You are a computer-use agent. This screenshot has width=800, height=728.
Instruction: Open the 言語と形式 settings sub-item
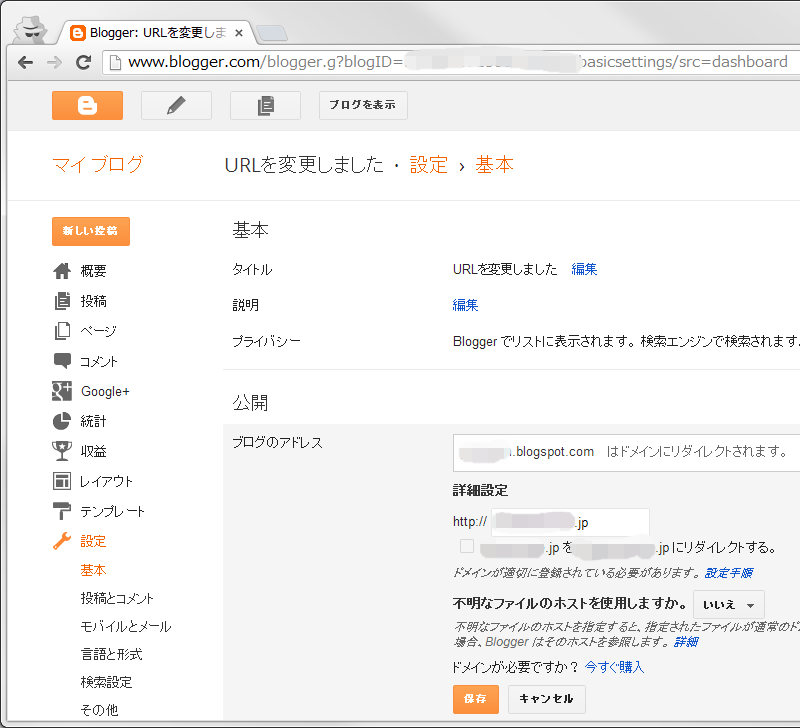tap(111, 655)
